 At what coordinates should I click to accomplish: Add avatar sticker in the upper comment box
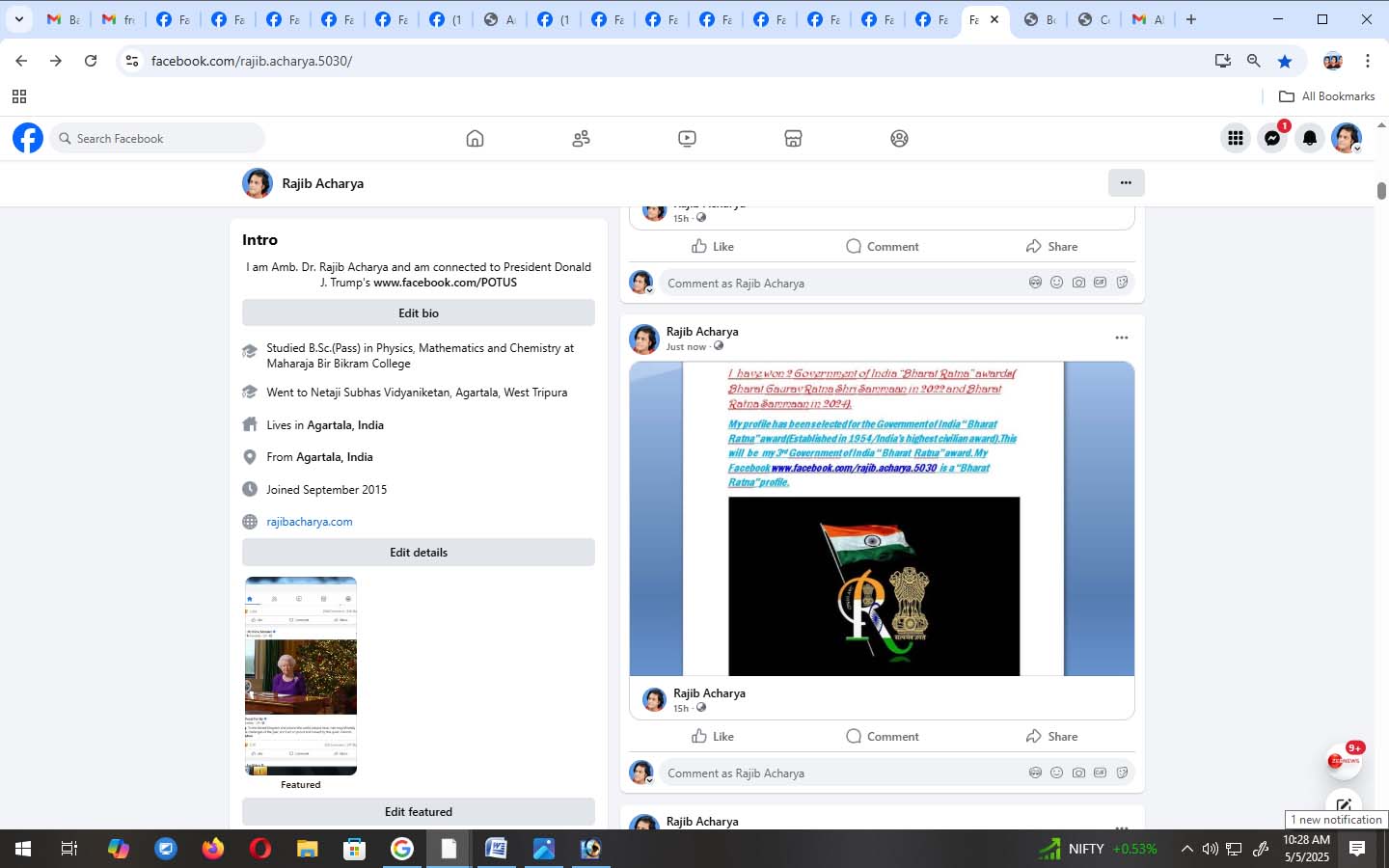(1035, 283)
